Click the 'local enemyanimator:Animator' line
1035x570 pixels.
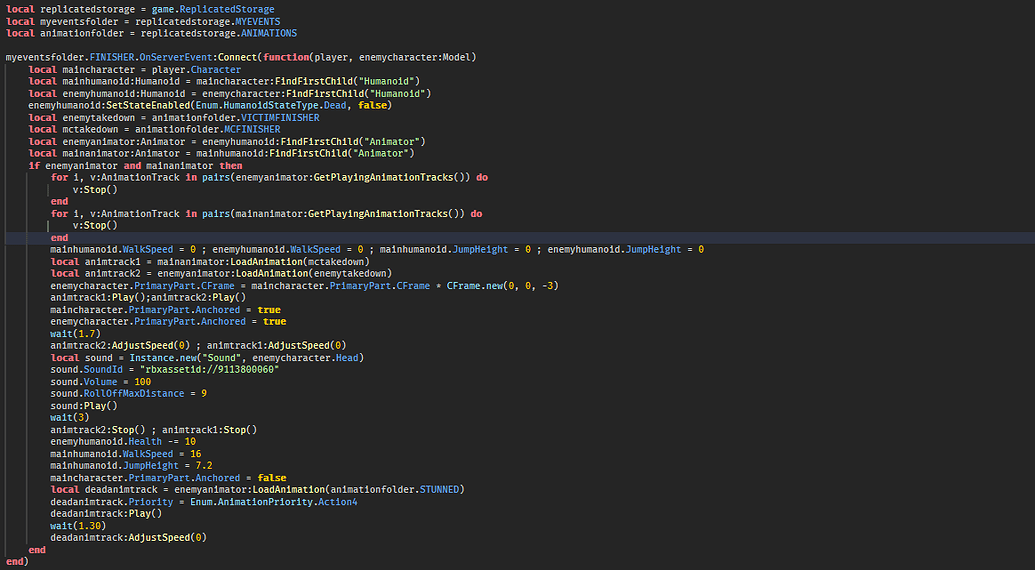point(226,142)
